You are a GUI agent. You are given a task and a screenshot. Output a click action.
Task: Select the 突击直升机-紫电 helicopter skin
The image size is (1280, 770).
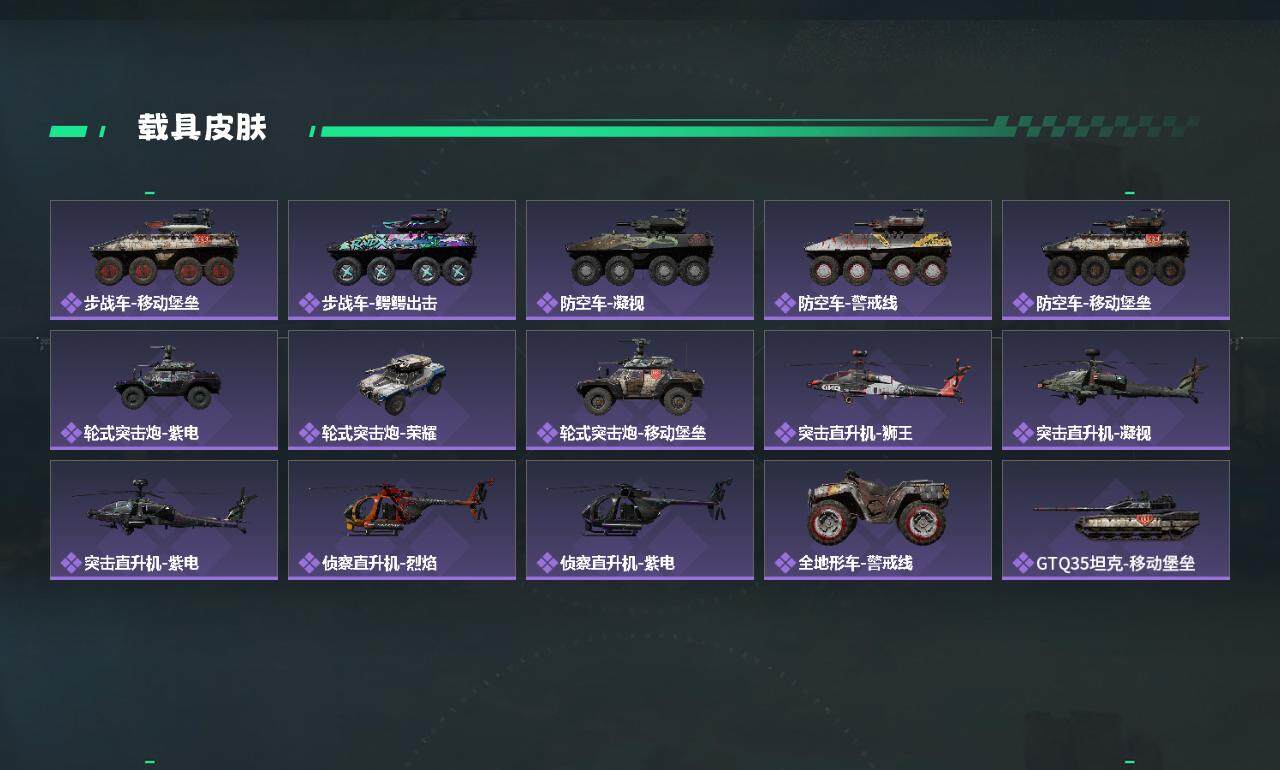click(164, 520)
